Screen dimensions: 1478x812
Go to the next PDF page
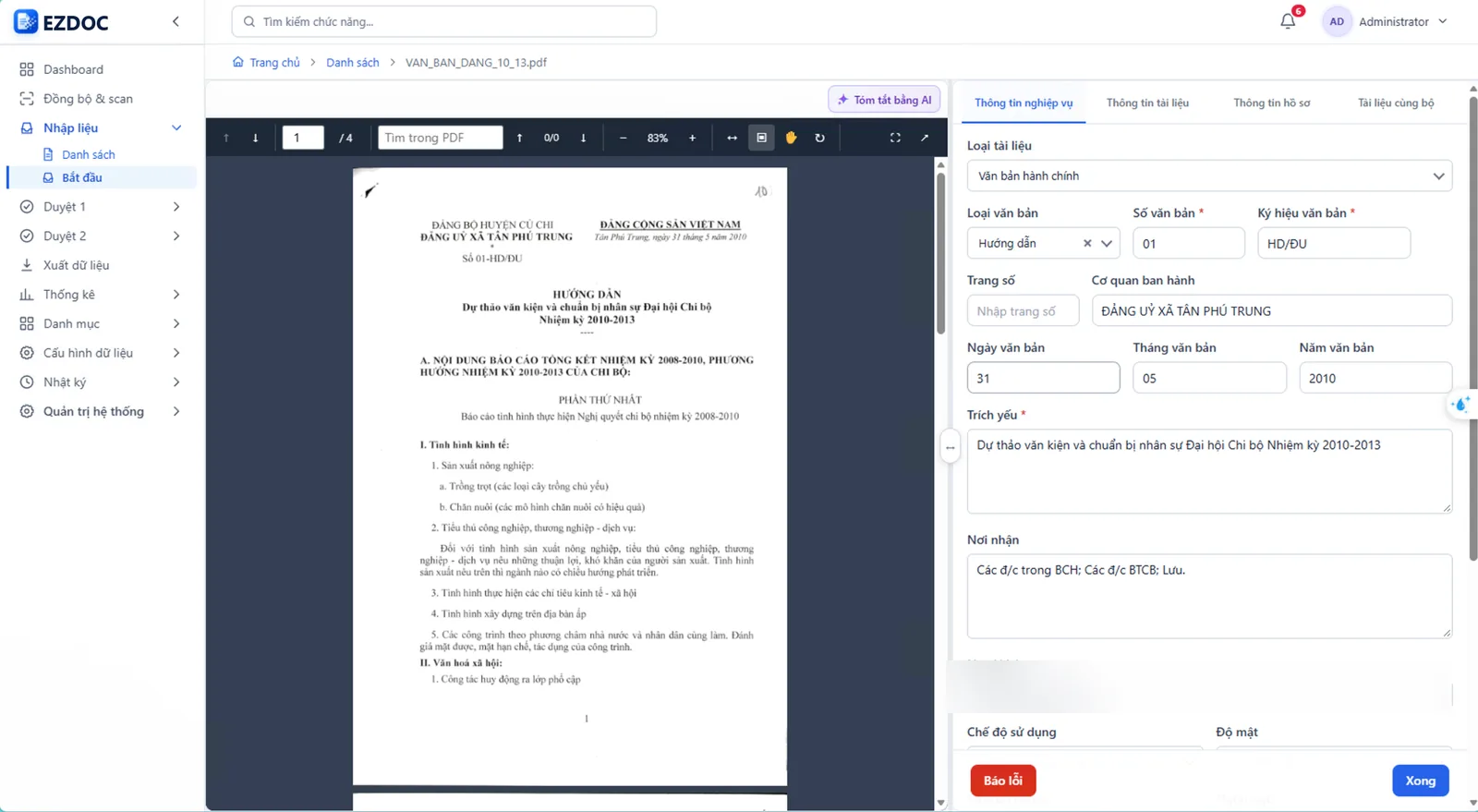(256, 138)
